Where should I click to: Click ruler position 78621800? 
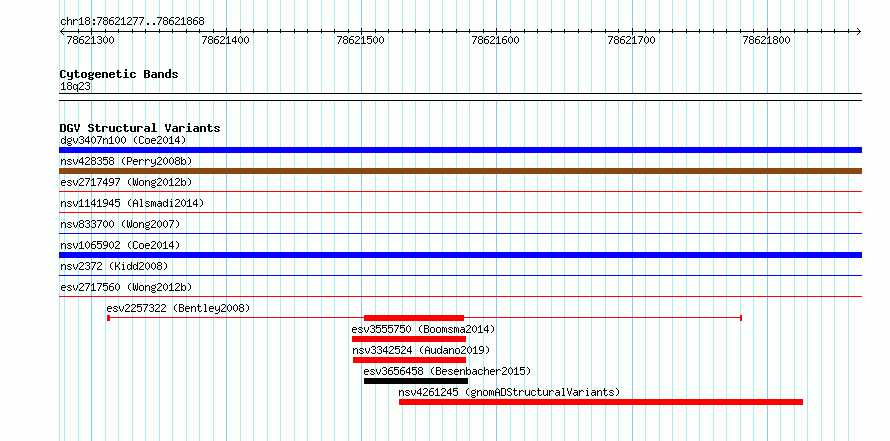point(766,40)
